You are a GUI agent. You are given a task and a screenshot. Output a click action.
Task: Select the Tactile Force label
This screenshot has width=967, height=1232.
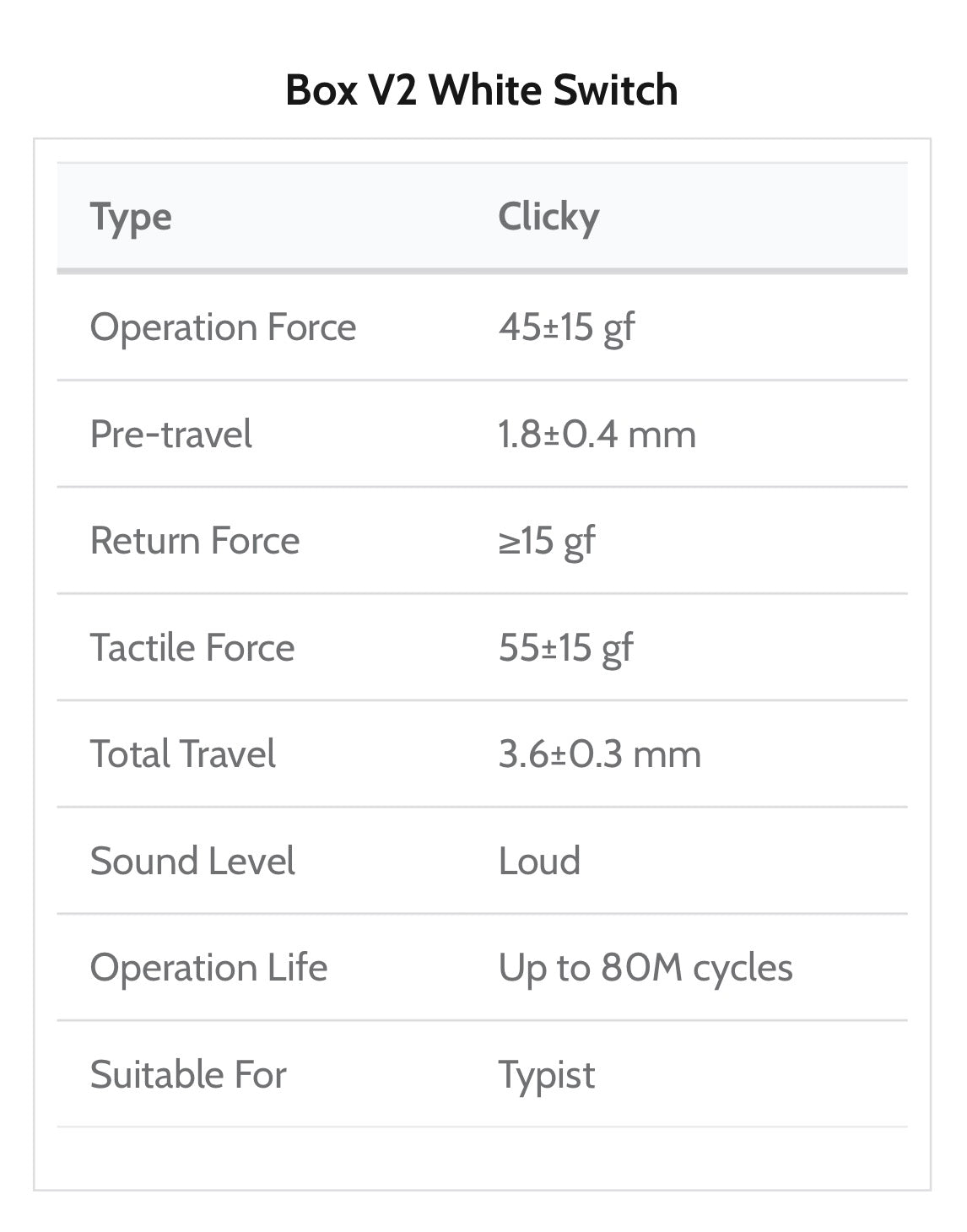[192, 648]
